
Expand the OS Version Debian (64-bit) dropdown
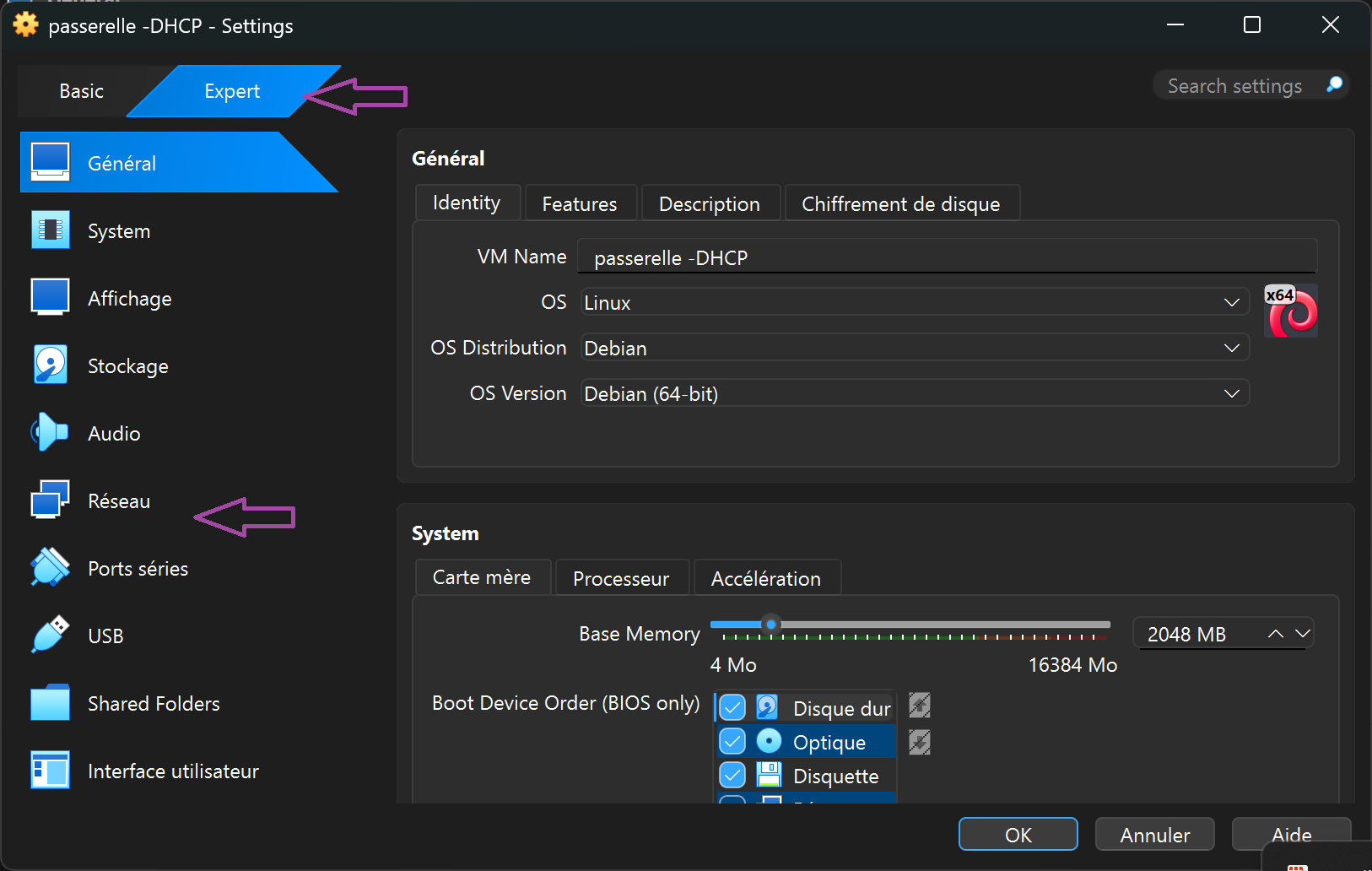tap(915, 393)
